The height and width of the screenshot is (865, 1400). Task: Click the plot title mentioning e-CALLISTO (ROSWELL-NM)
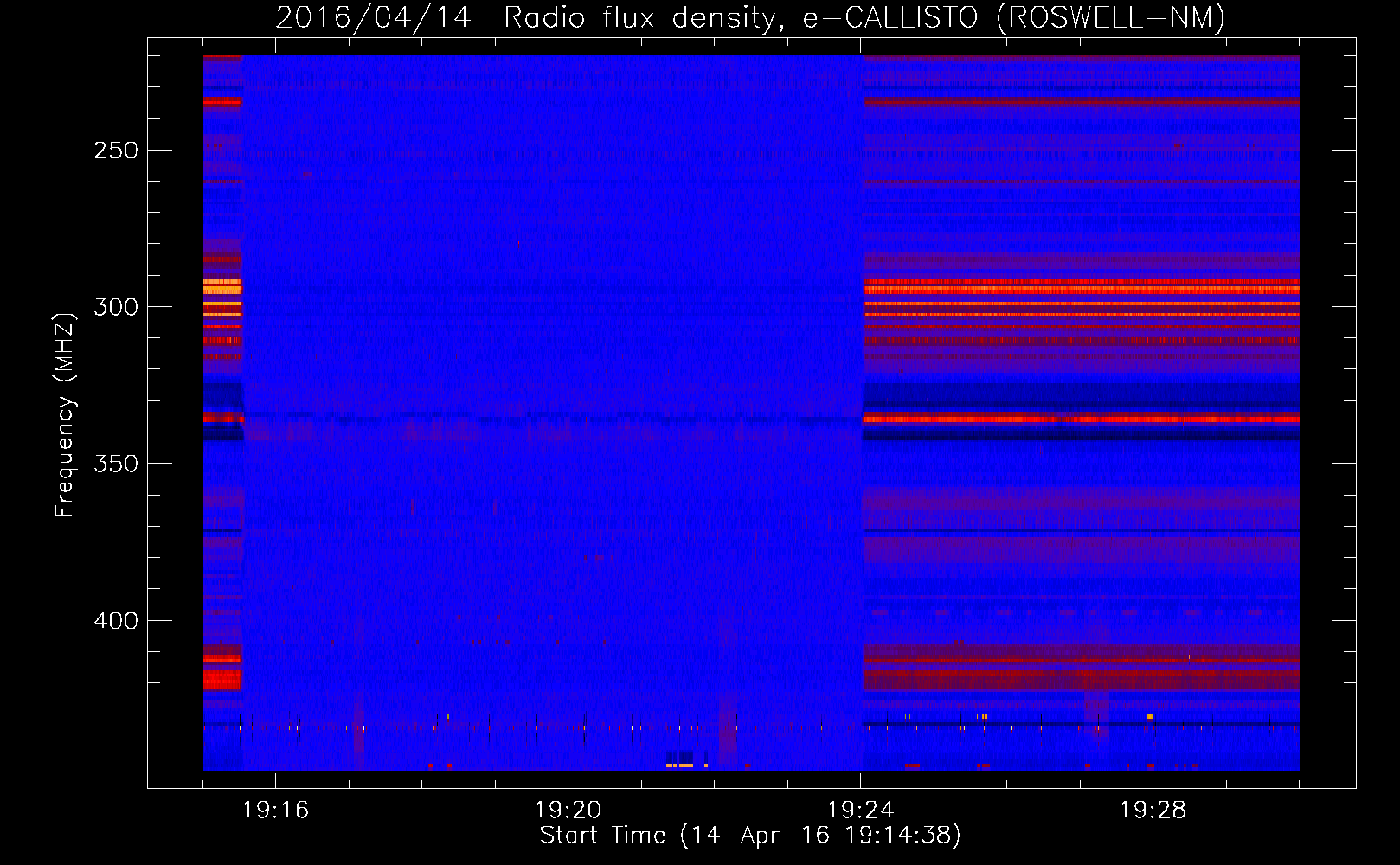tap(750, 17)
